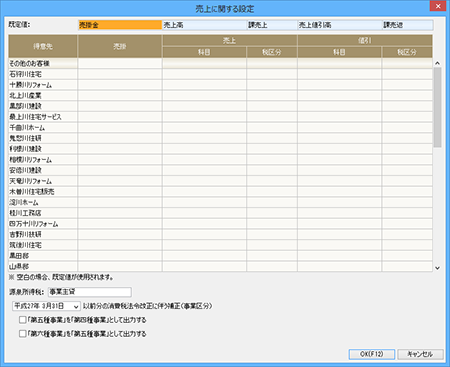Image resolution: width=450 pixels, height=367 pixels.
Task: Select the 千曲川ホーム row
Action: [220, 127]
